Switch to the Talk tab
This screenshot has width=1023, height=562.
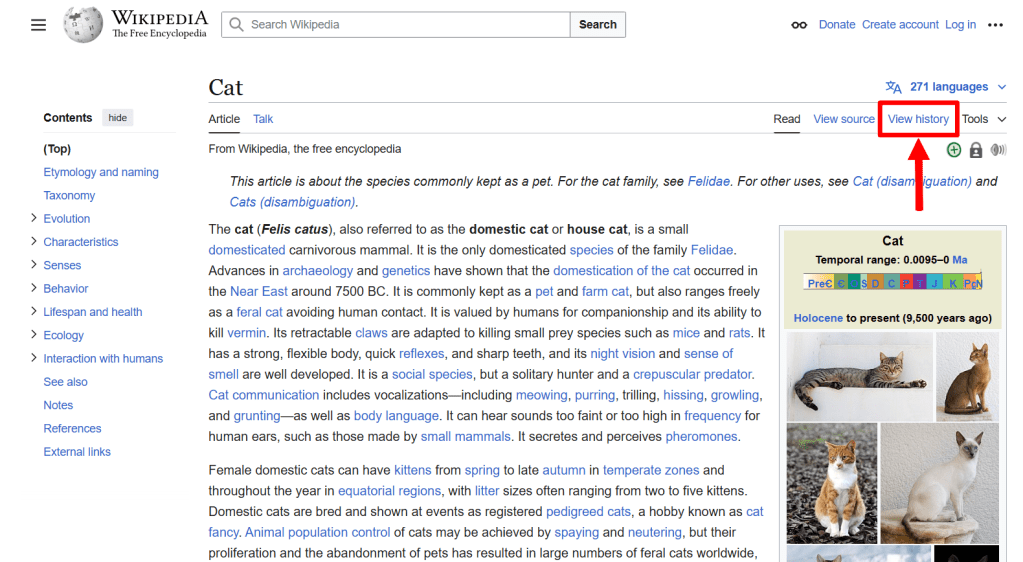[263, 119]
